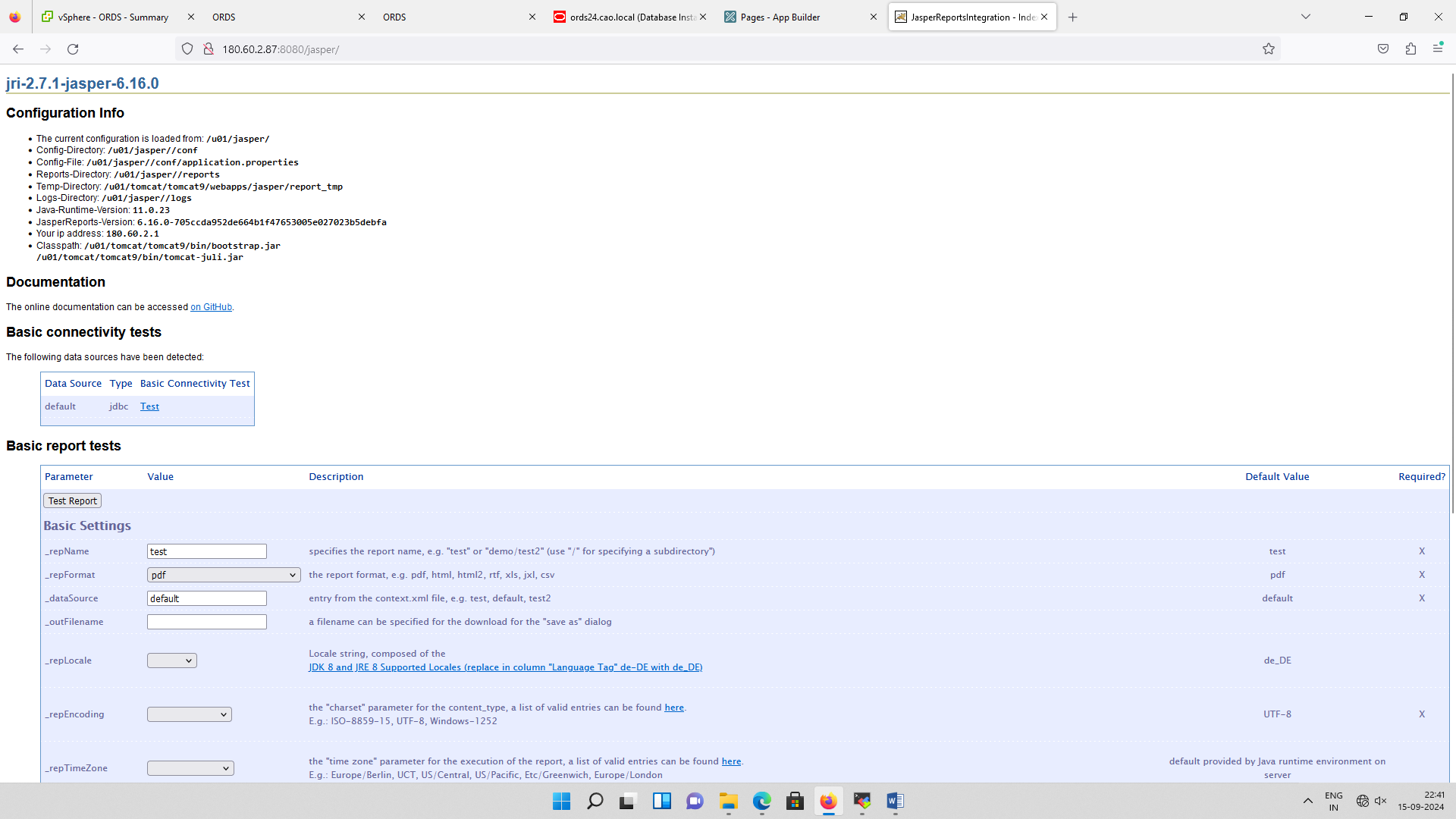Click the browser back arrow
Screen dimensions: 1456x819
[18, 49]
